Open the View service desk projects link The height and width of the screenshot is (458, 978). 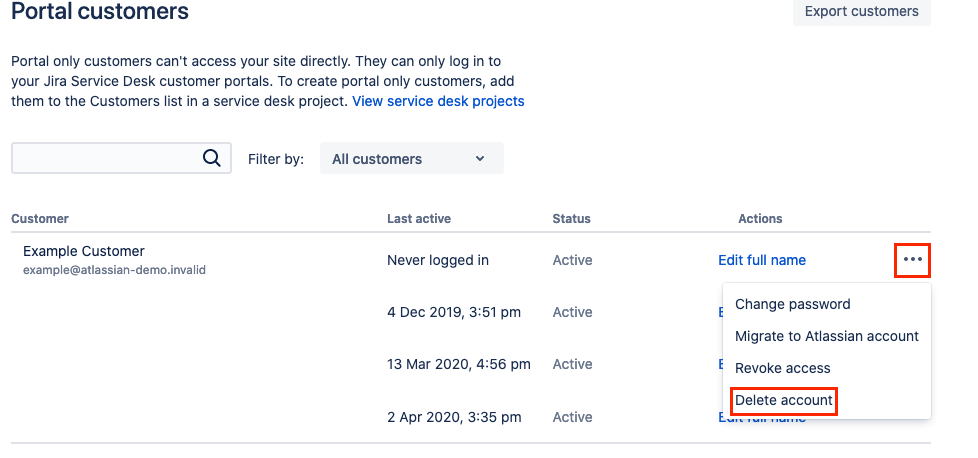click(x=438, y=101)
